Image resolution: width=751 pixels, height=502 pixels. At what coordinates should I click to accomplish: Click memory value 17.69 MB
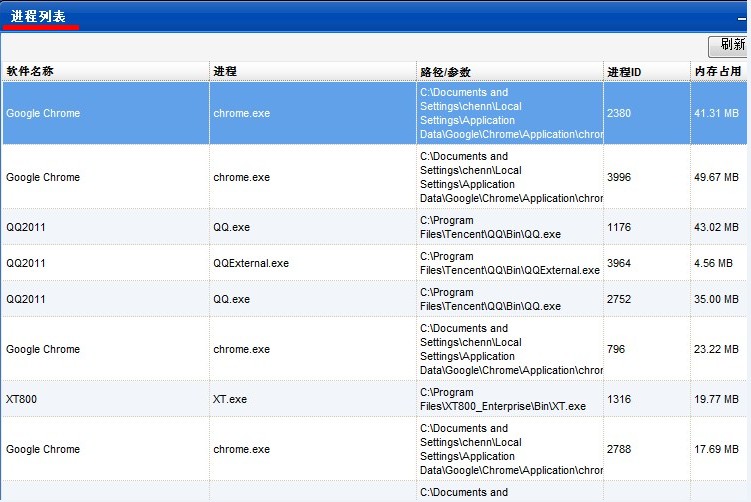point(717,449)
